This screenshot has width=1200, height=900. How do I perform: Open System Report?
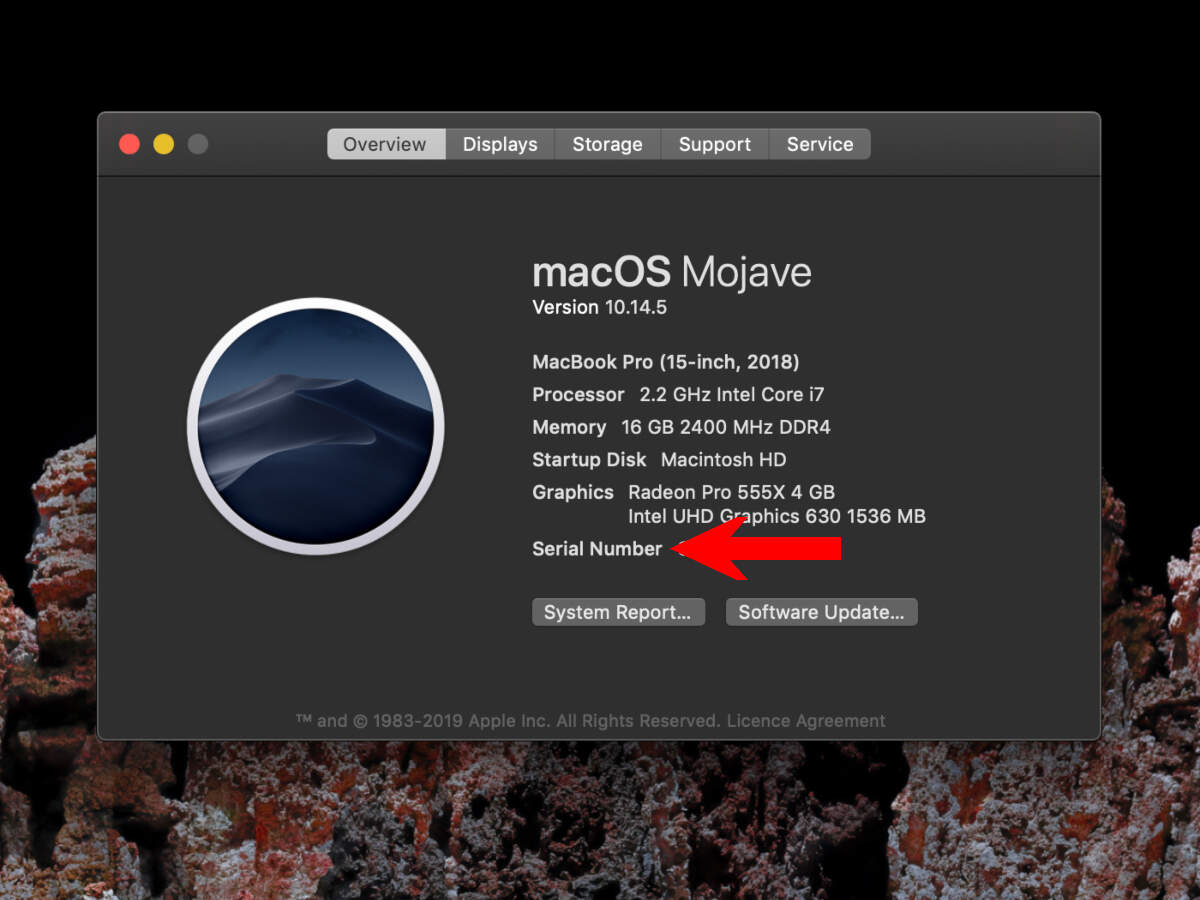[618, 612]
